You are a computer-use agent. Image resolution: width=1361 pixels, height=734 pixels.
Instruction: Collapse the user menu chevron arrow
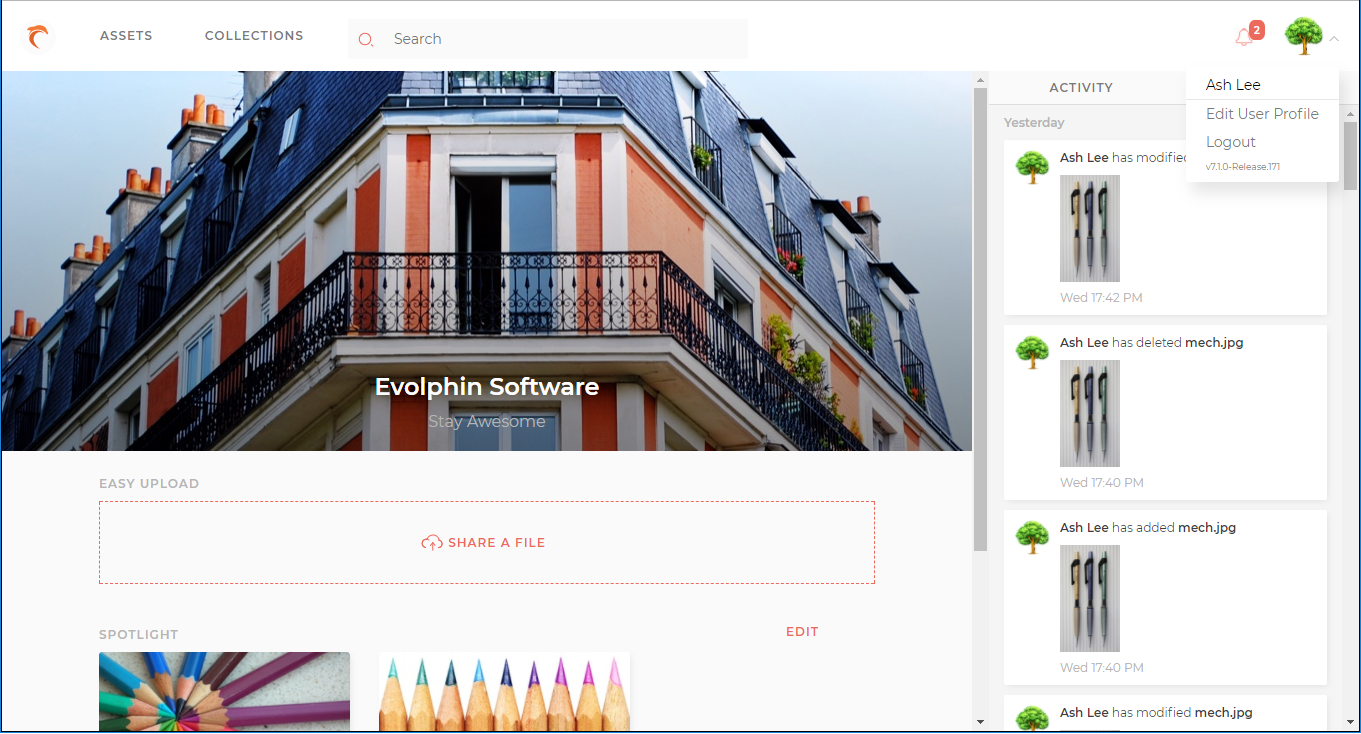coord(1334,39)
